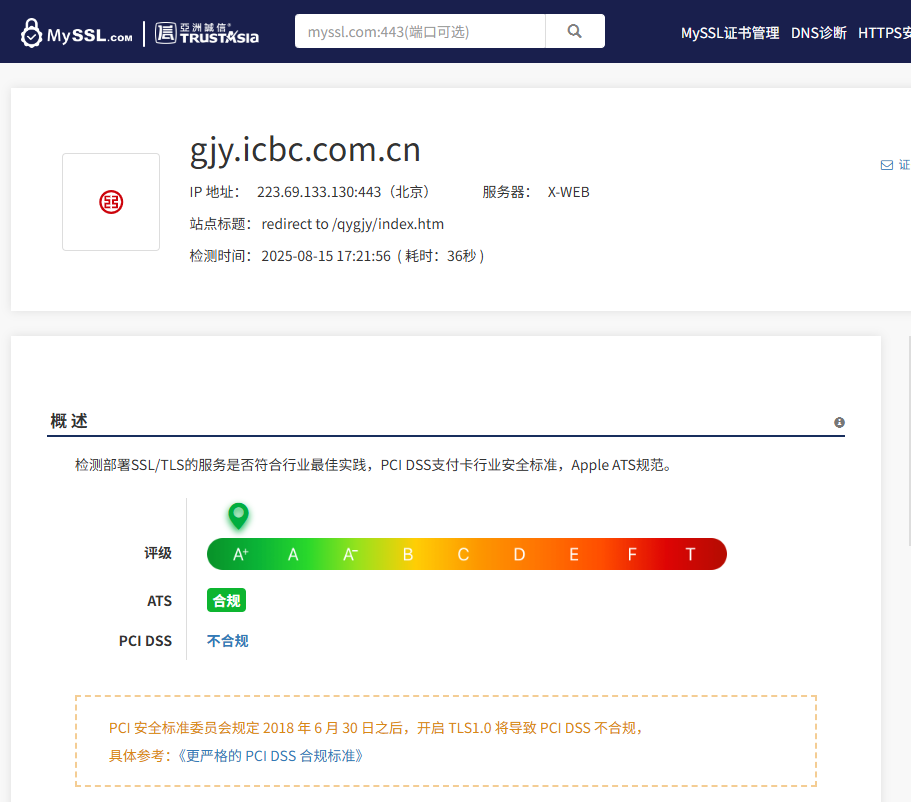The width and height of the screenshot is (911, 802).
Task: Click the 概述 section heading
Action: pos(69,421)
